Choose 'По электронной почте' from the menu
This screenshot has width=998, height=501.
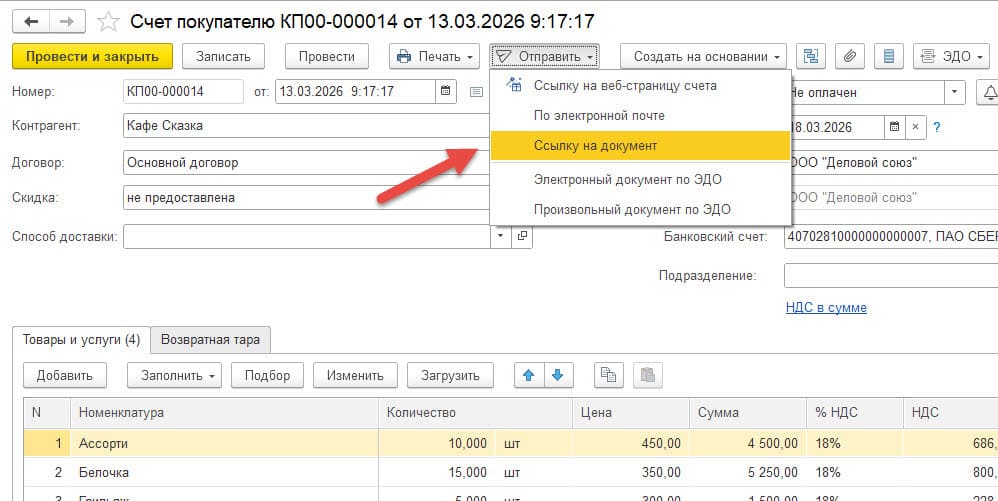(598, 115)
